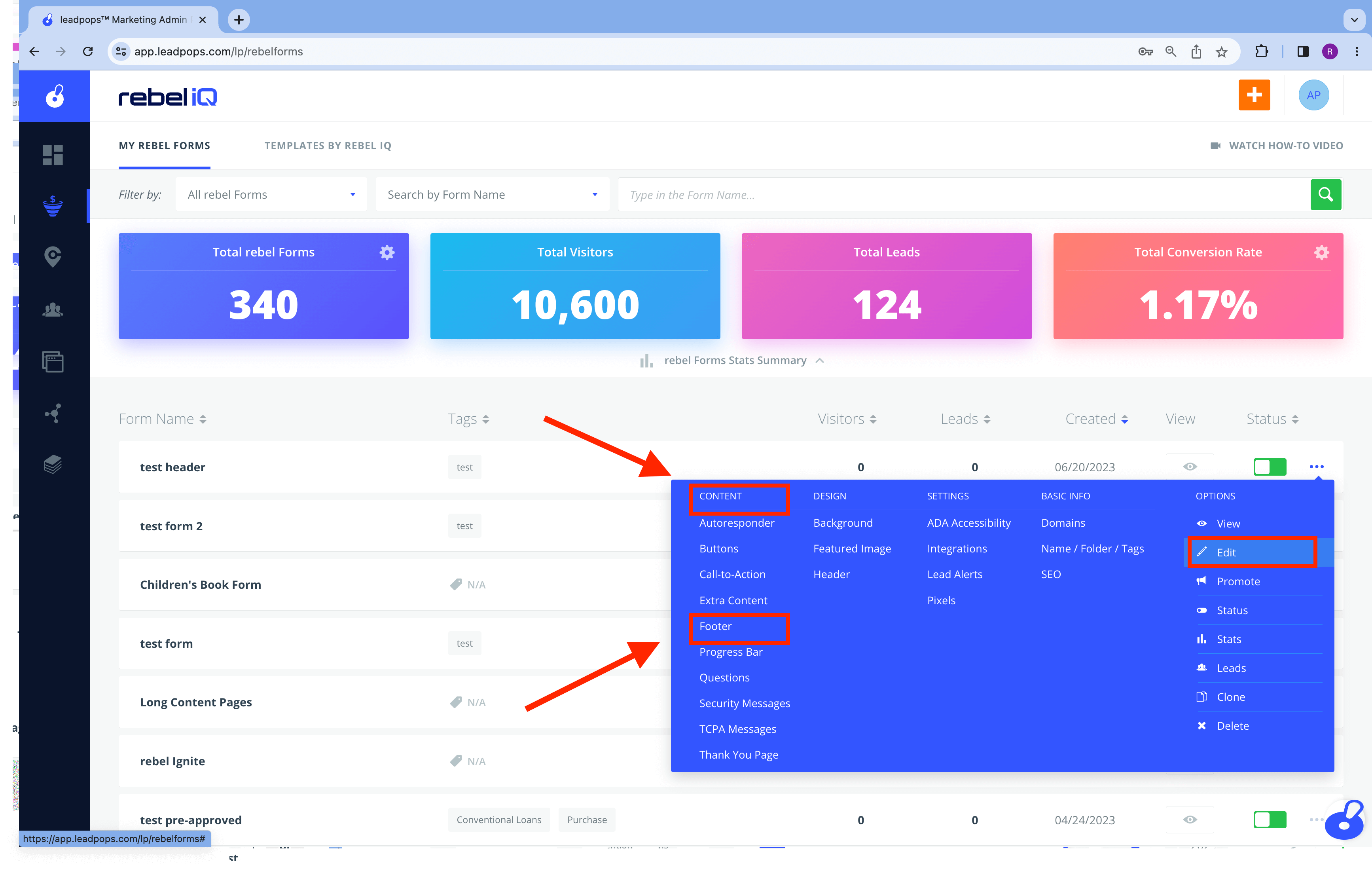1372x869 pixels.
Task: Toggle status switch for test header
Action: pos(1270,467)
